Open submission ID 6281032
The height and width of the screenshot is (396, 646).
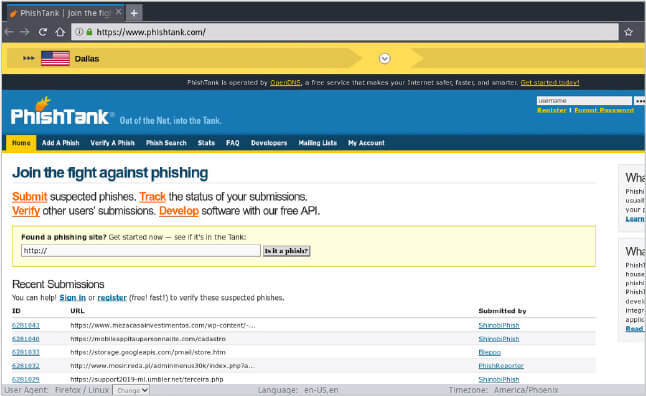(x=26, y=366)
